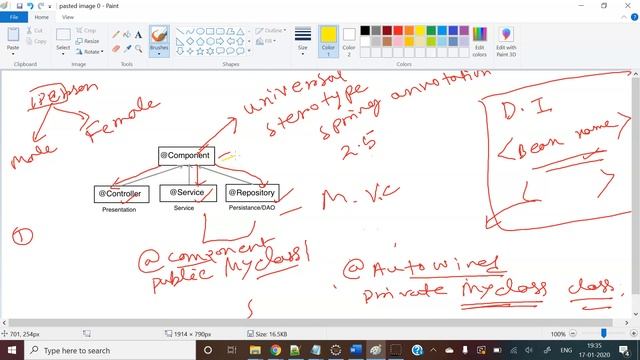
Task: Click the horizontal scrollbar of the canvas
Action: tap(310, 322)
